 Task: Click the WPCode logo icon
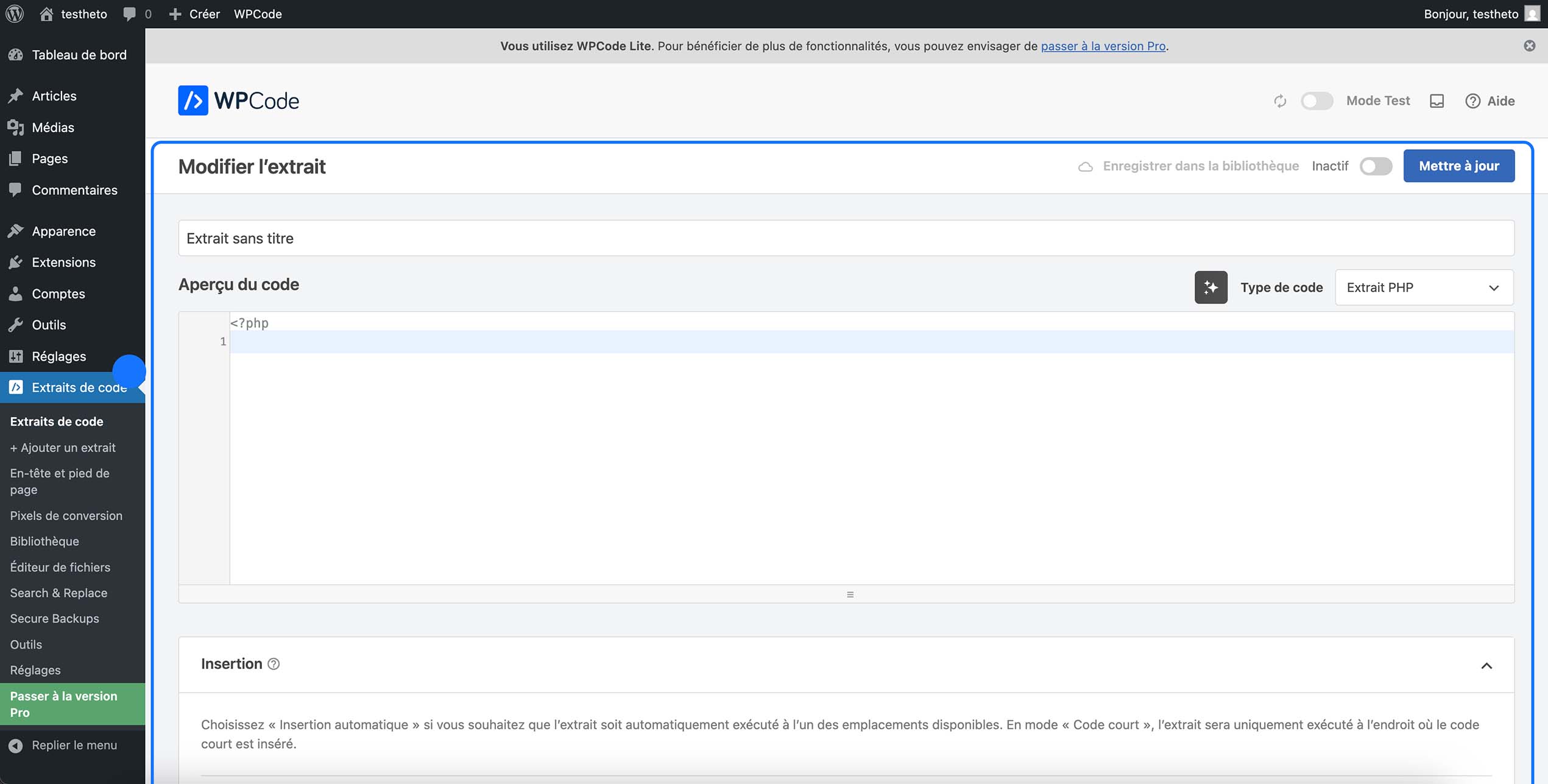pyautogui.click(x=193, y=101)
